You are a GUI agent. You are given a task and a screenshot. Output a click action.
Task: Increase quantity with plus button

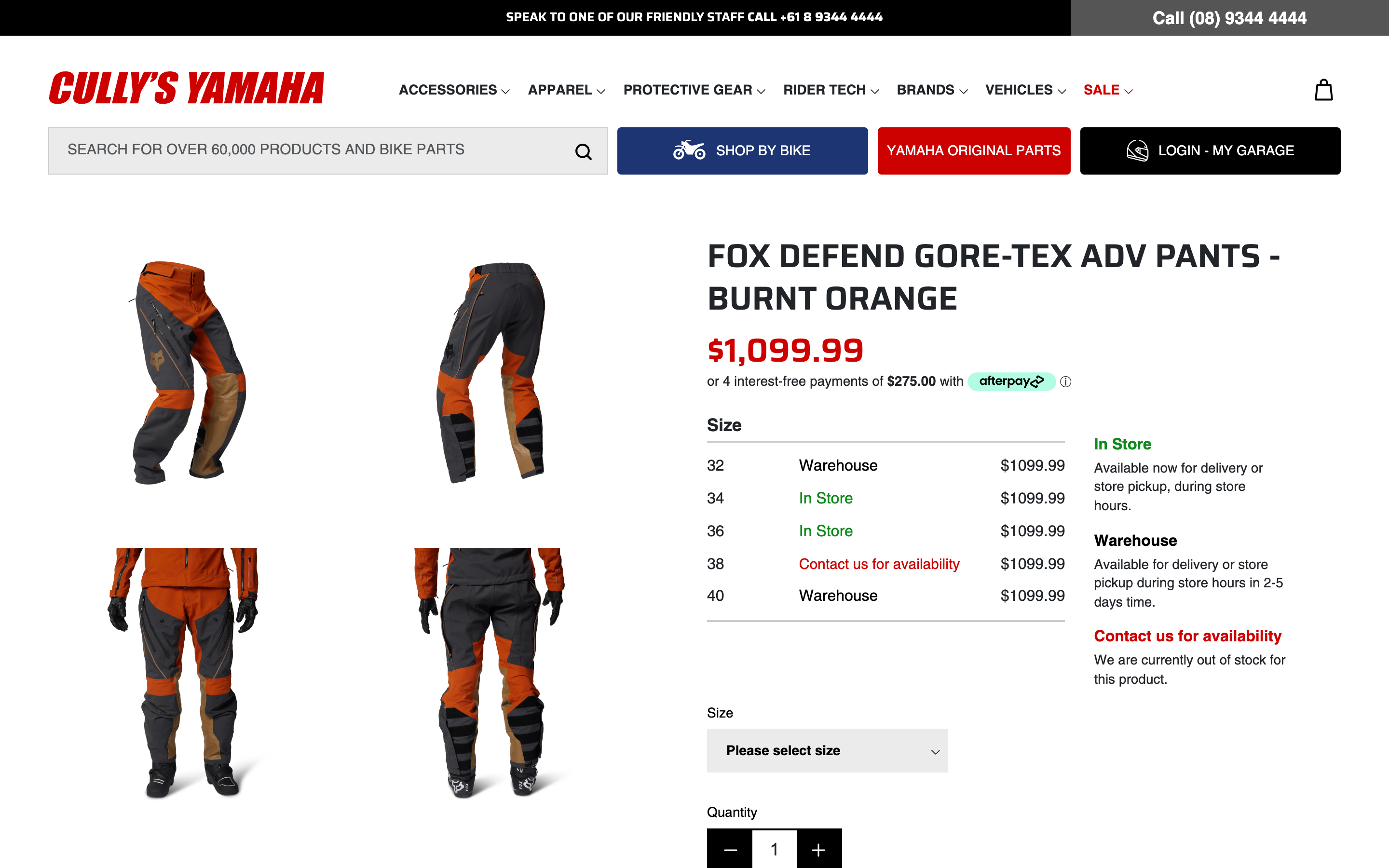(x=818, y=849)
